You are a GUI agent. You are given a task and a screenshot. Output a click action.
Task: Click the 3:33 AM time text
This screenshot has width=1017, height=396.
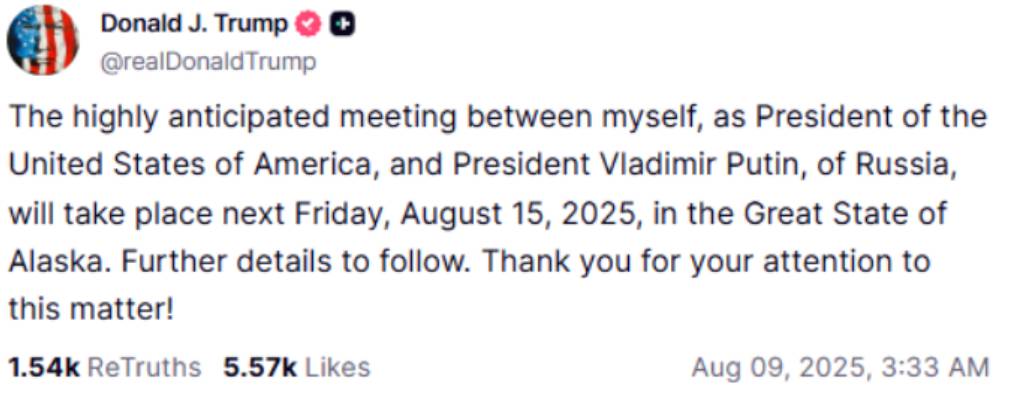click(x=934, y=367)
